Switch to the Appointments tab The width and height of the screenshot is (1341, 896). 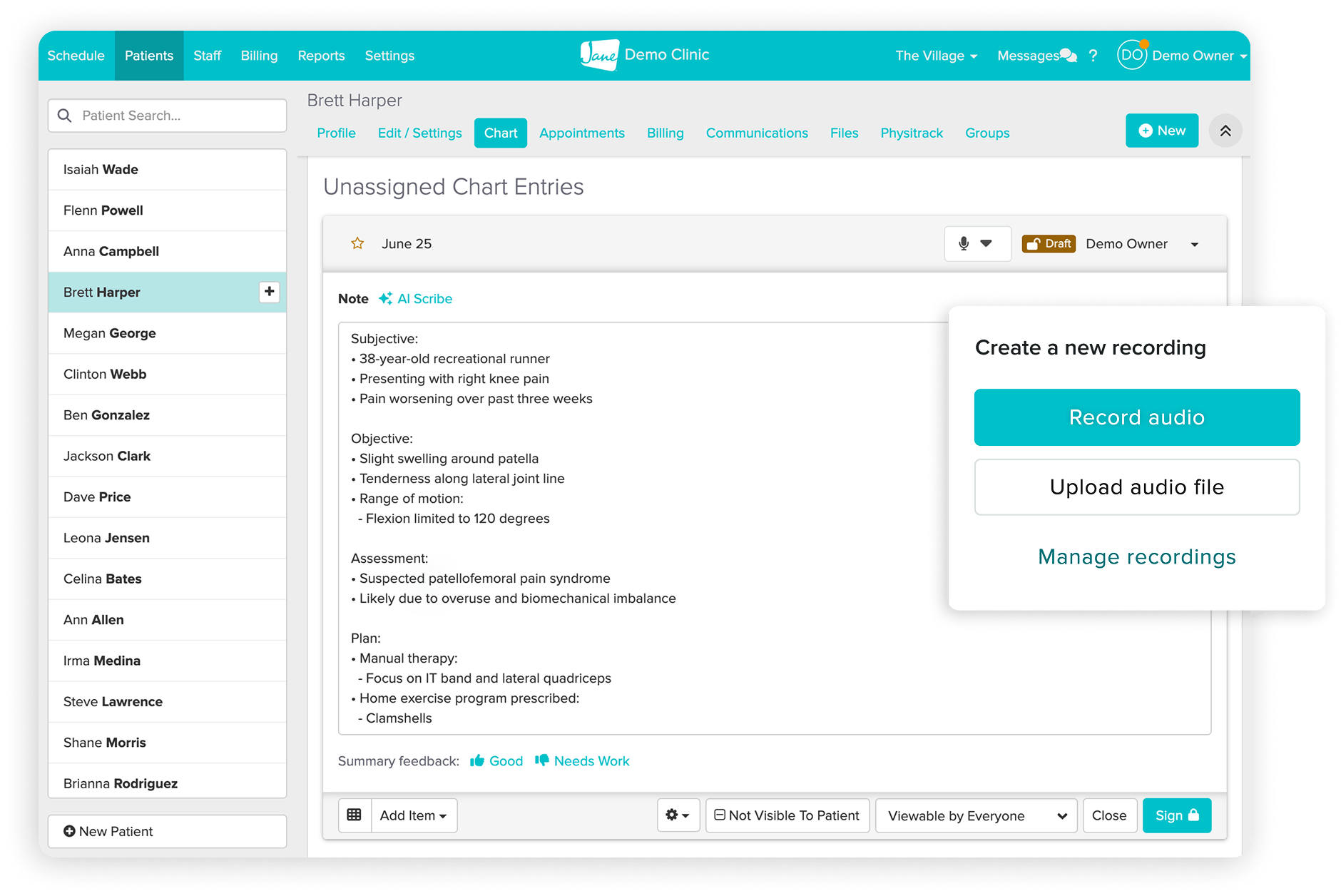click(581, 133)
